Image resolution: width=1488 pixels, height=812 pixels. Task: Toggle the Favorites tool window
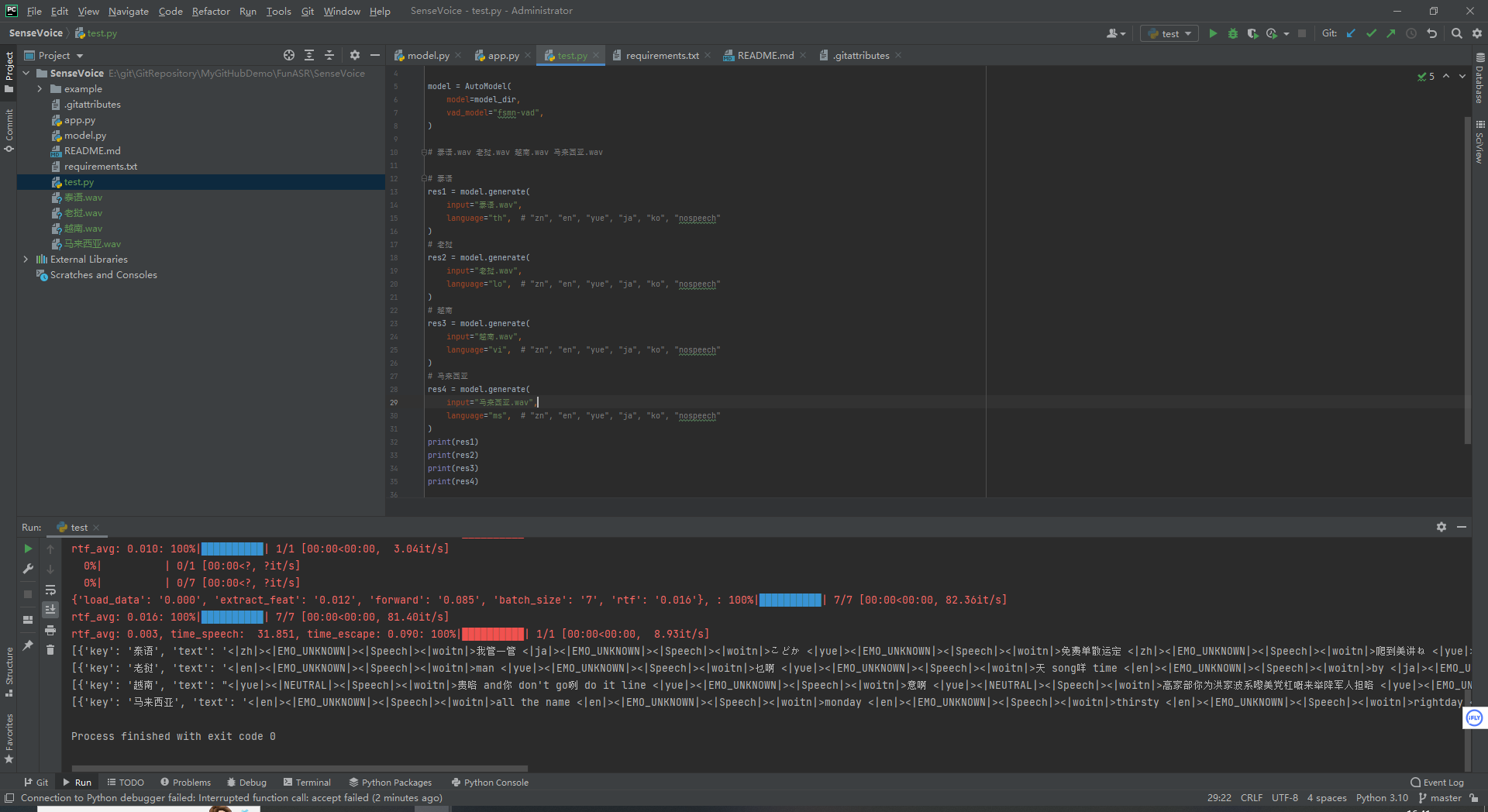[x=9, y=738]
